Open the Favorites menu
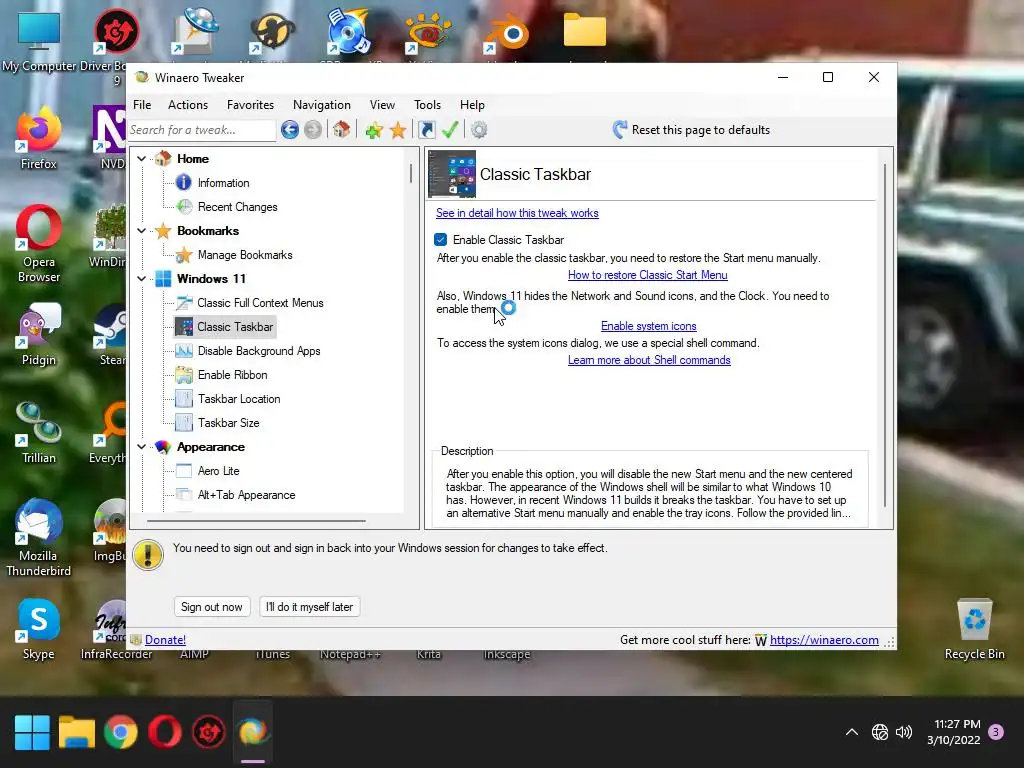 point(250,104)
